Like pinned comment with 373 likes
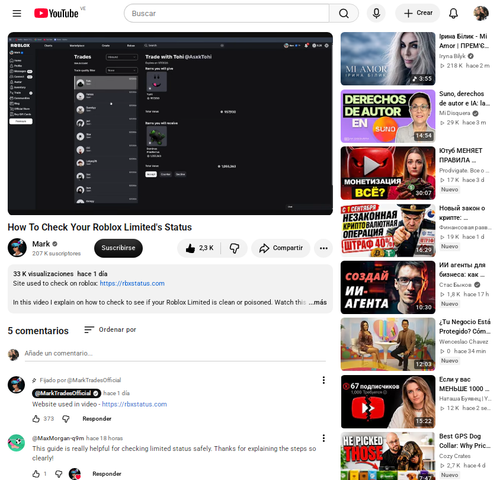The image size is (500, 480). (x=36, y=419)
